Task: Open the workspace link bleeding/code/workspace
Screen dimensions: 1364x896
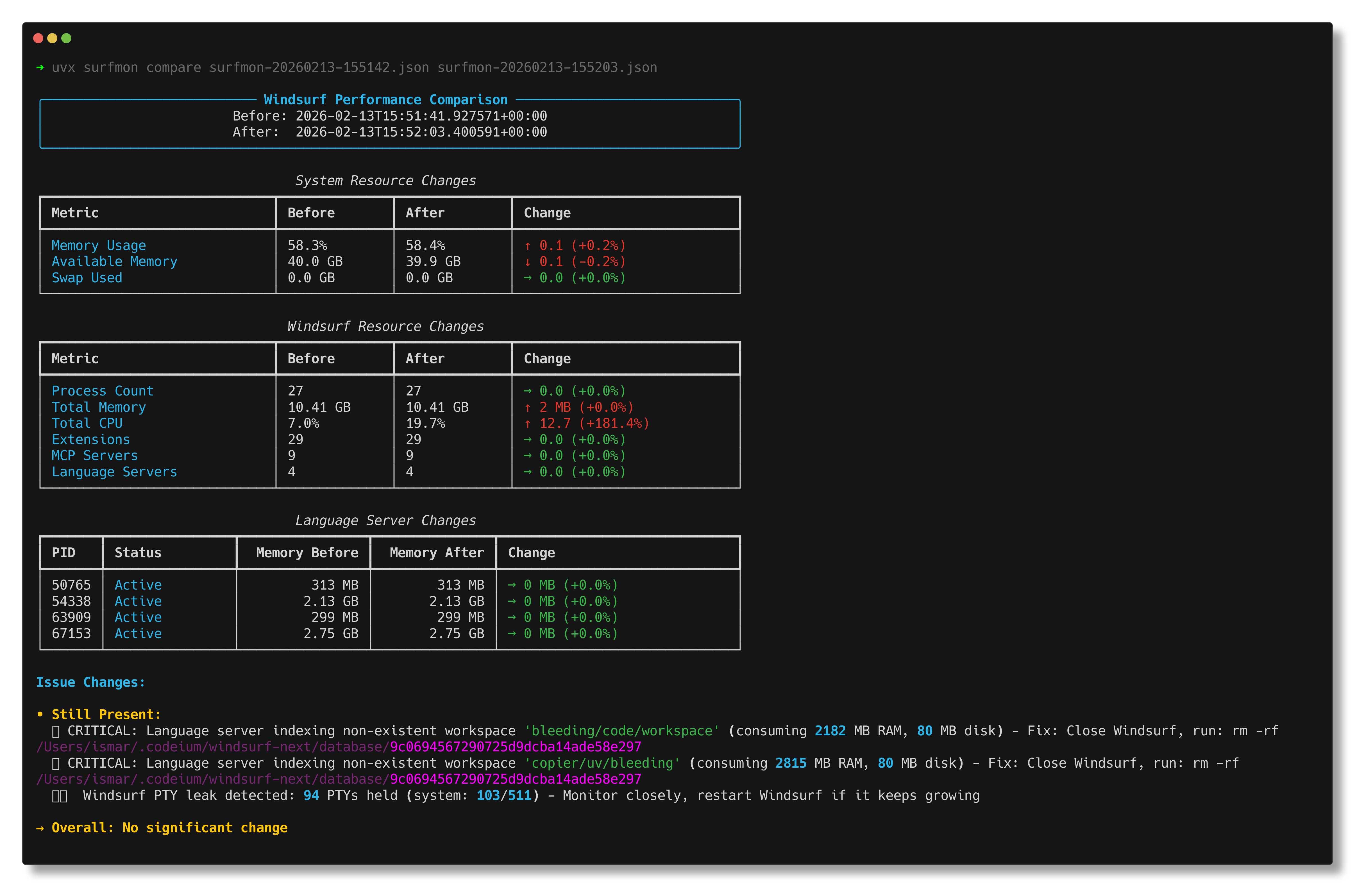Action: coord(620,731)
